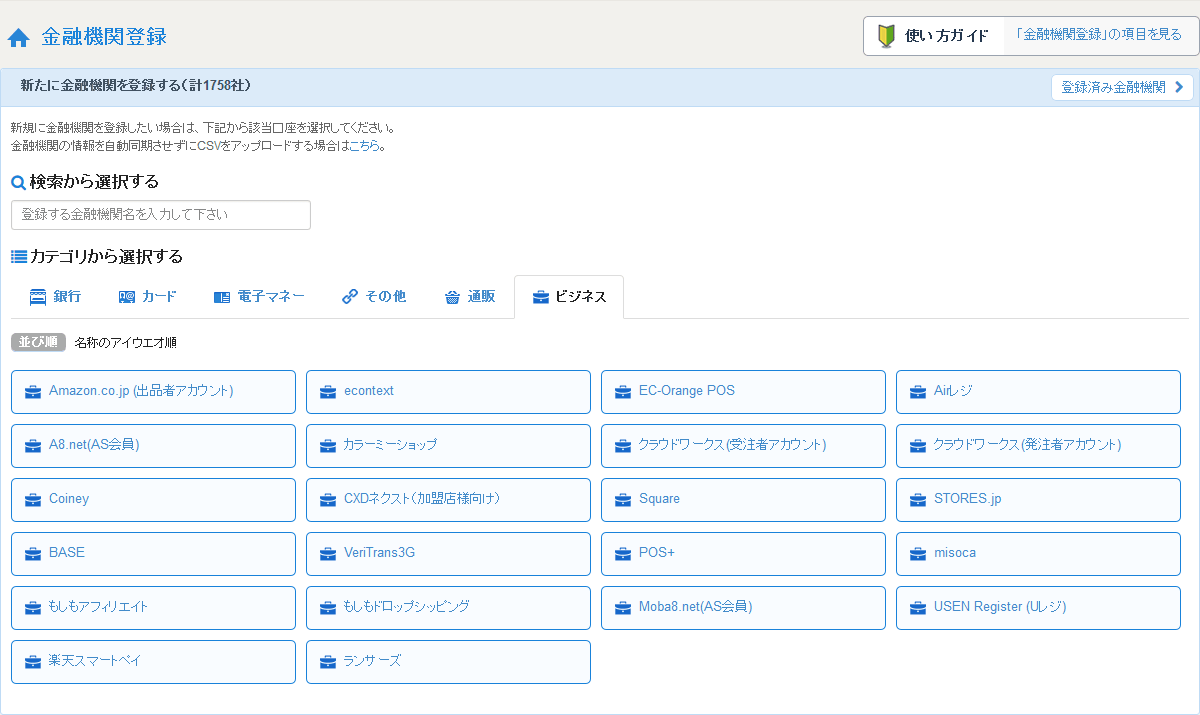Click the briefcase icon in the A8.net card
The image size is (1200, 715).
(33, 446)
